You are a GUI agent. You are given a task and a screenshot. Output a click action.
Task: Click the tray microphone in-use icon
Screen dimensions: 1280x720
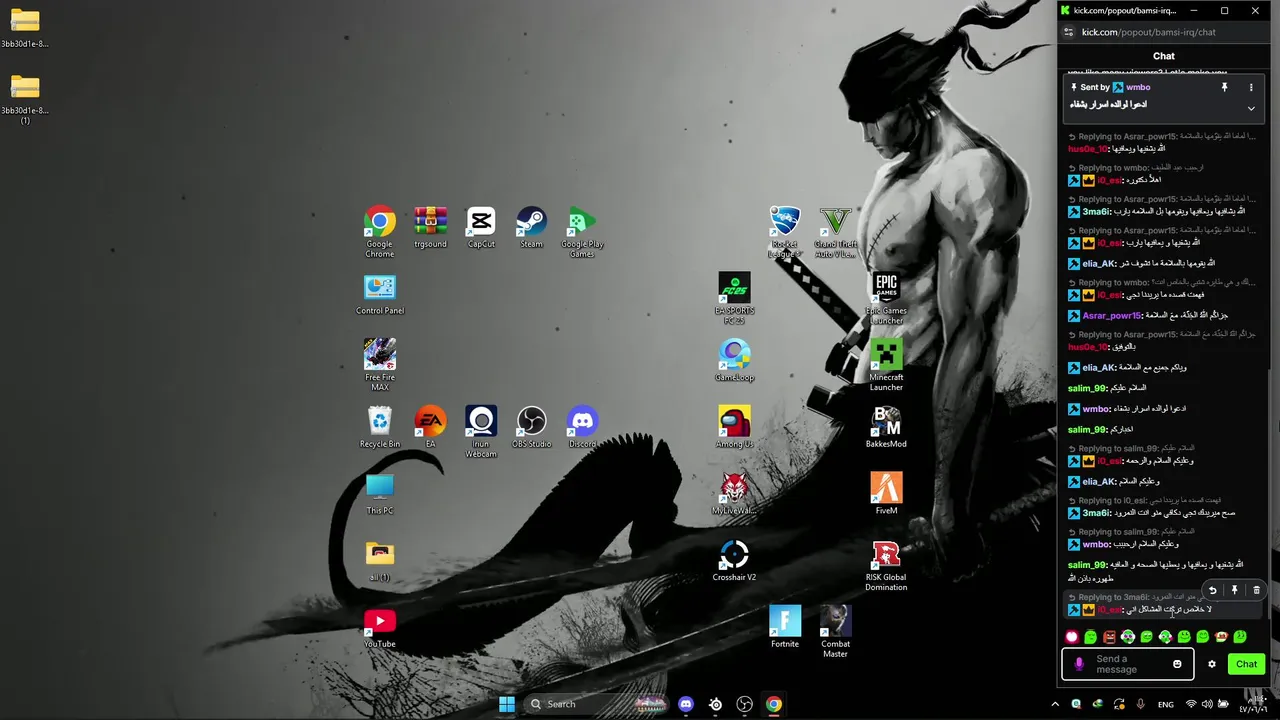coord(1142,704)
